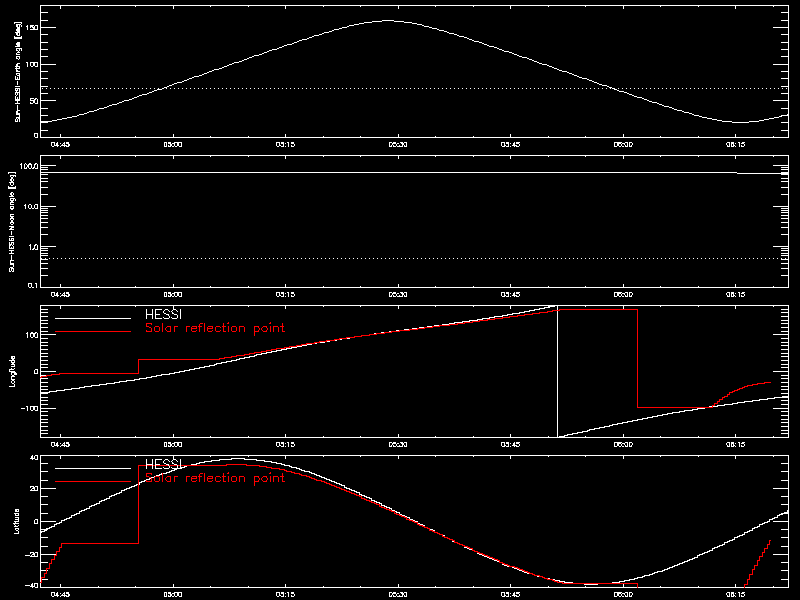Click '05:30' time label under Longitude plot
The height and width of the screenshot is (600, 800).
point(398,444)
